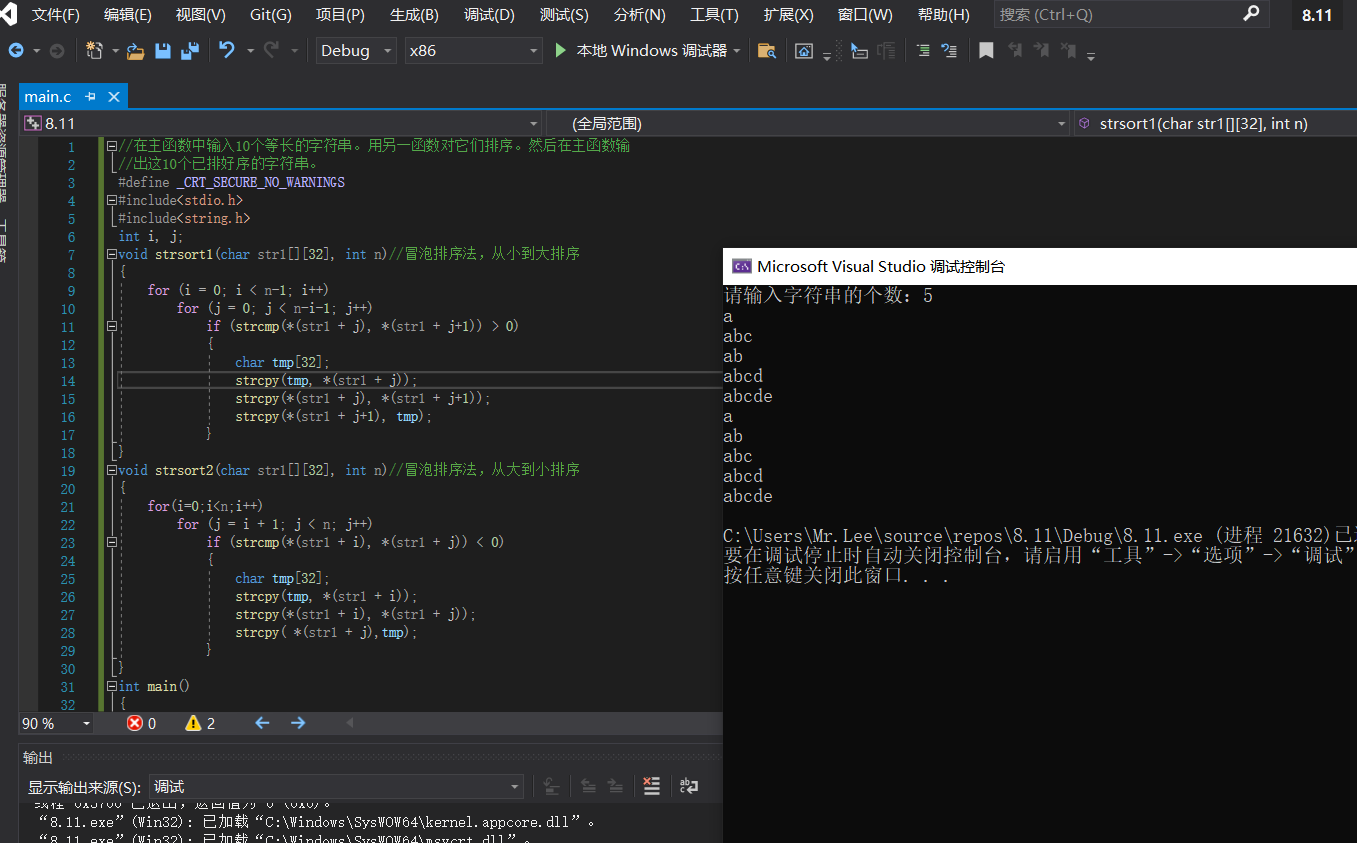Click the comment selected lines icon
Screen dimensions: 1357x843
click(922, 50)
